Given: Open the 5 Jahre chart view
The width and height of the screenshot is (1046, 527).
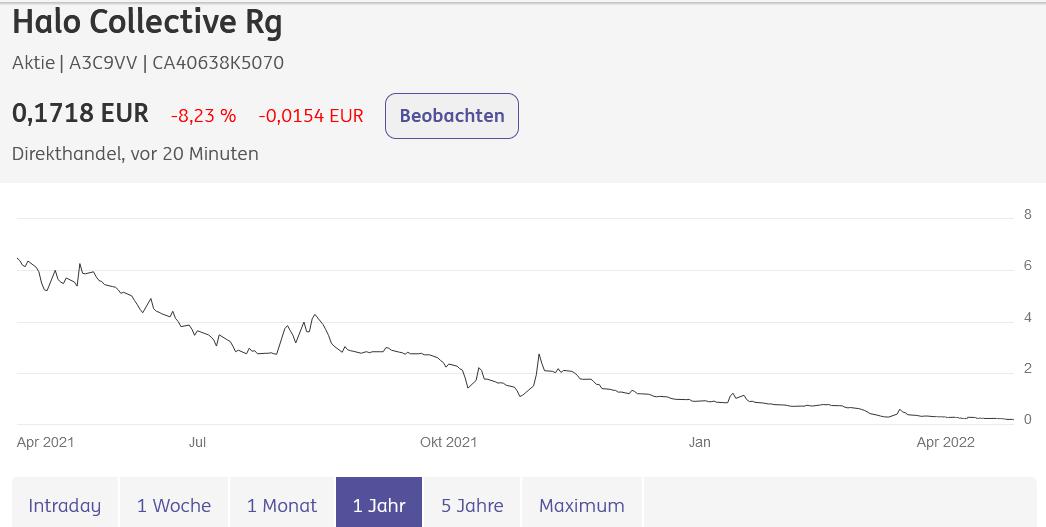Looking at the screenshot, I should point(472,505).
